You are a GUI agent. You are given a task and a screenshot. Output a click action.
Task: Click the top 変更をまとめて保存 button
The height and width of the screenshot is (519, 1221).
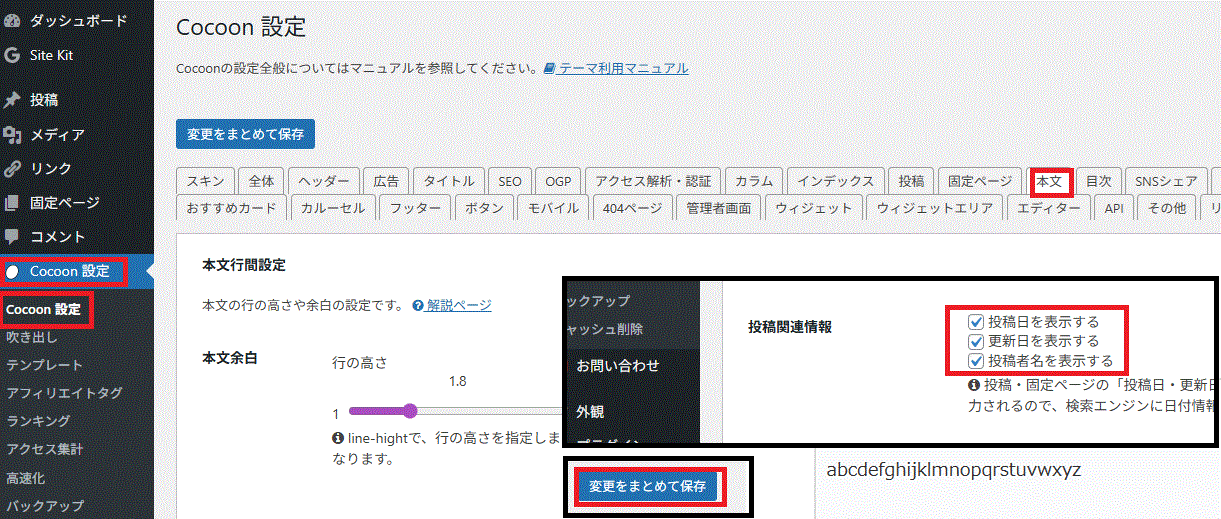[245, 133]
